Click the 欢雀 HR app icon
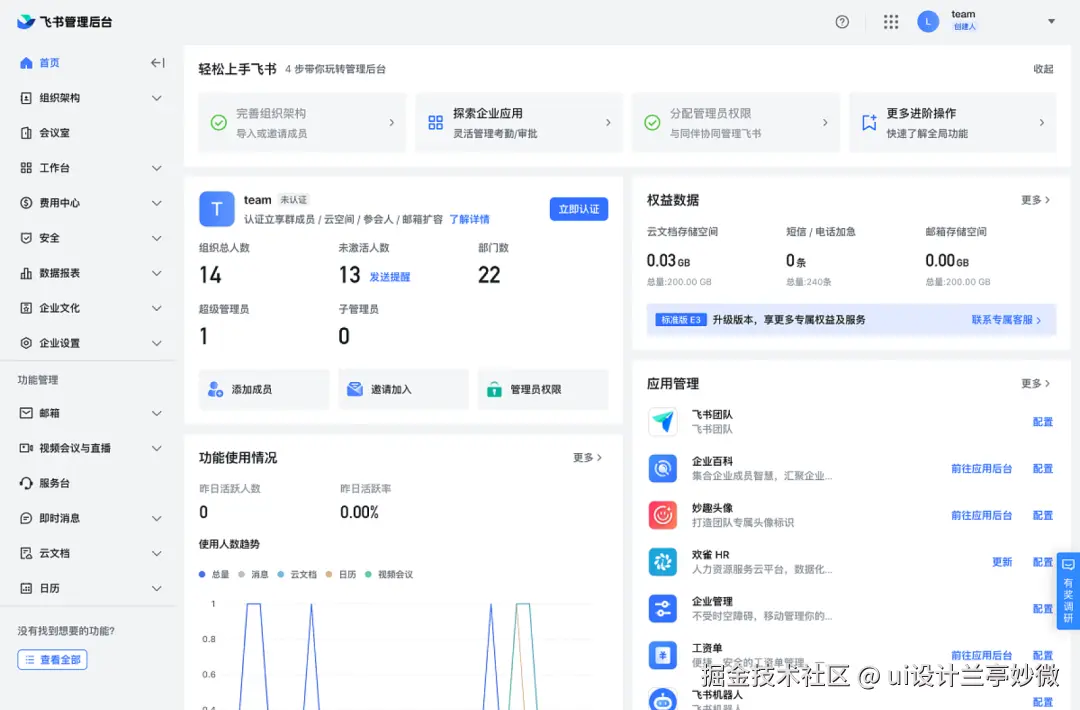This screenshot has height=710, width=1080. 663,562
